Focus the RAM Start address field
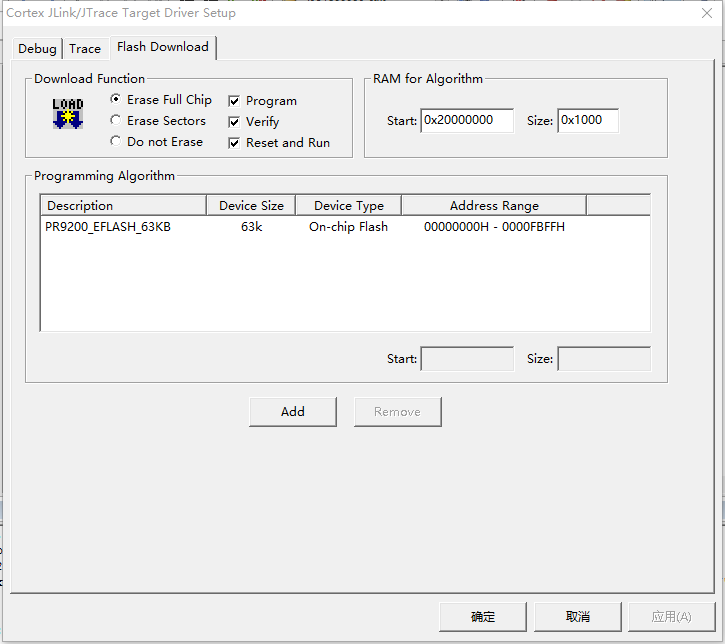This screenshot has width=725, height=644. click(467, 120)
